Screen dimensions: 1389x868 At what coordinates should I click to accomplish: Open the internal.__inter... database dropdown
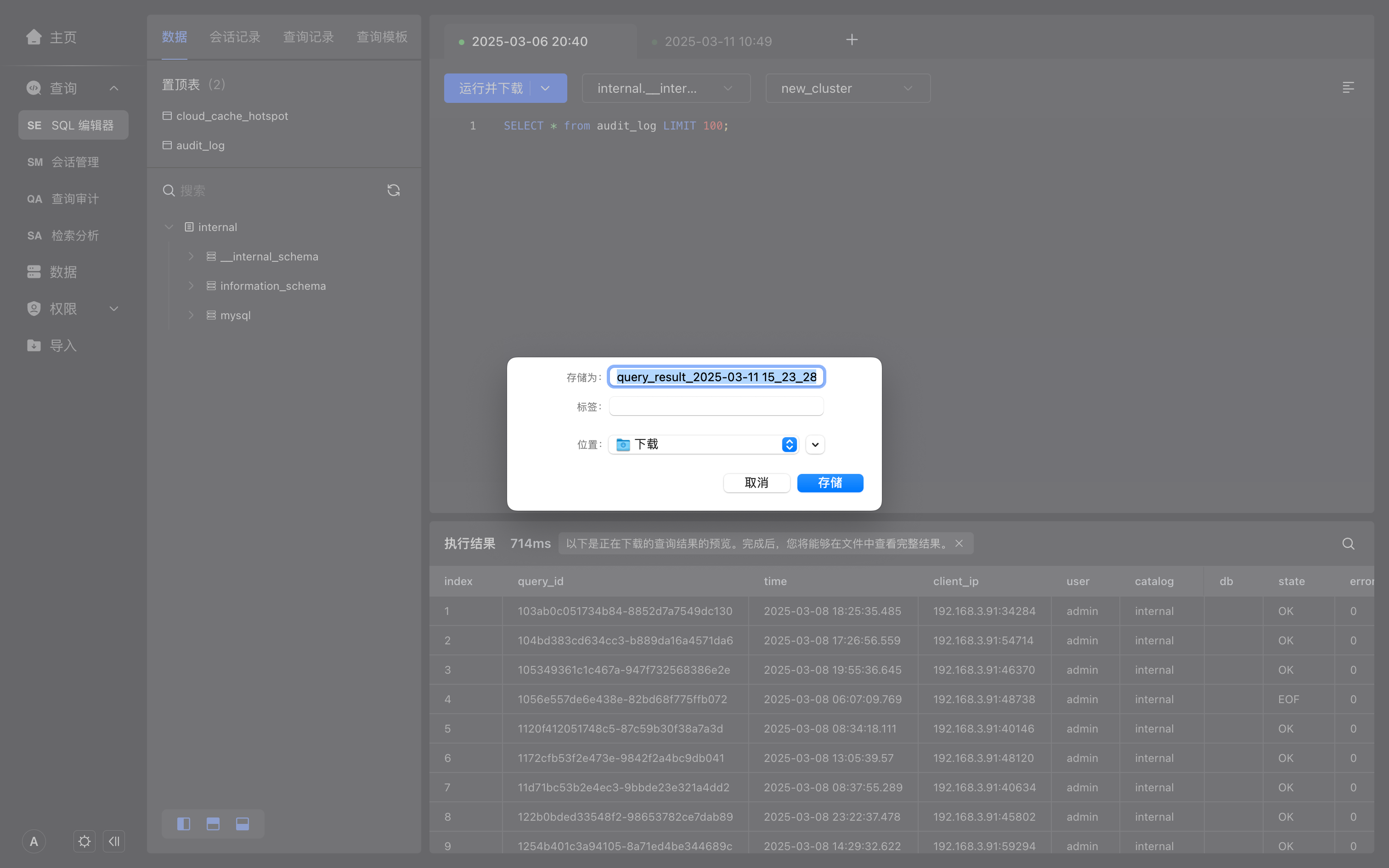[666, 88]
